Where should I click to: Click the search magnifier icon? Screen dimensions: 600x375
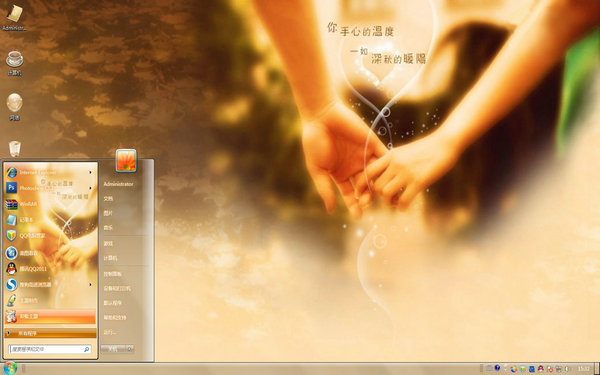[x=86, y=349]
